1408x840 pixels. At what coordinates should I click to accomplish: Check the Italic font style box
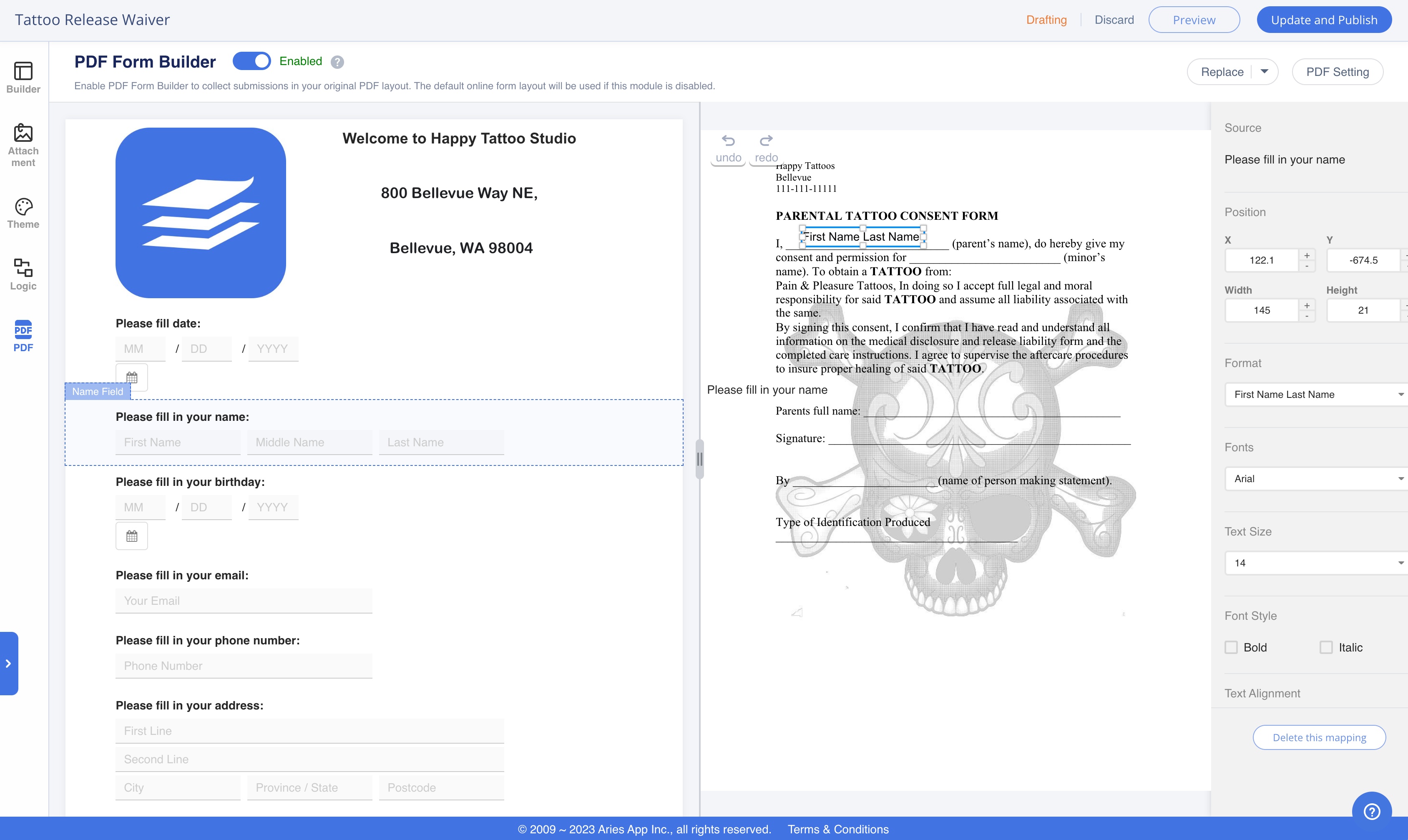pyautogui.click(x=1327, y=648)
